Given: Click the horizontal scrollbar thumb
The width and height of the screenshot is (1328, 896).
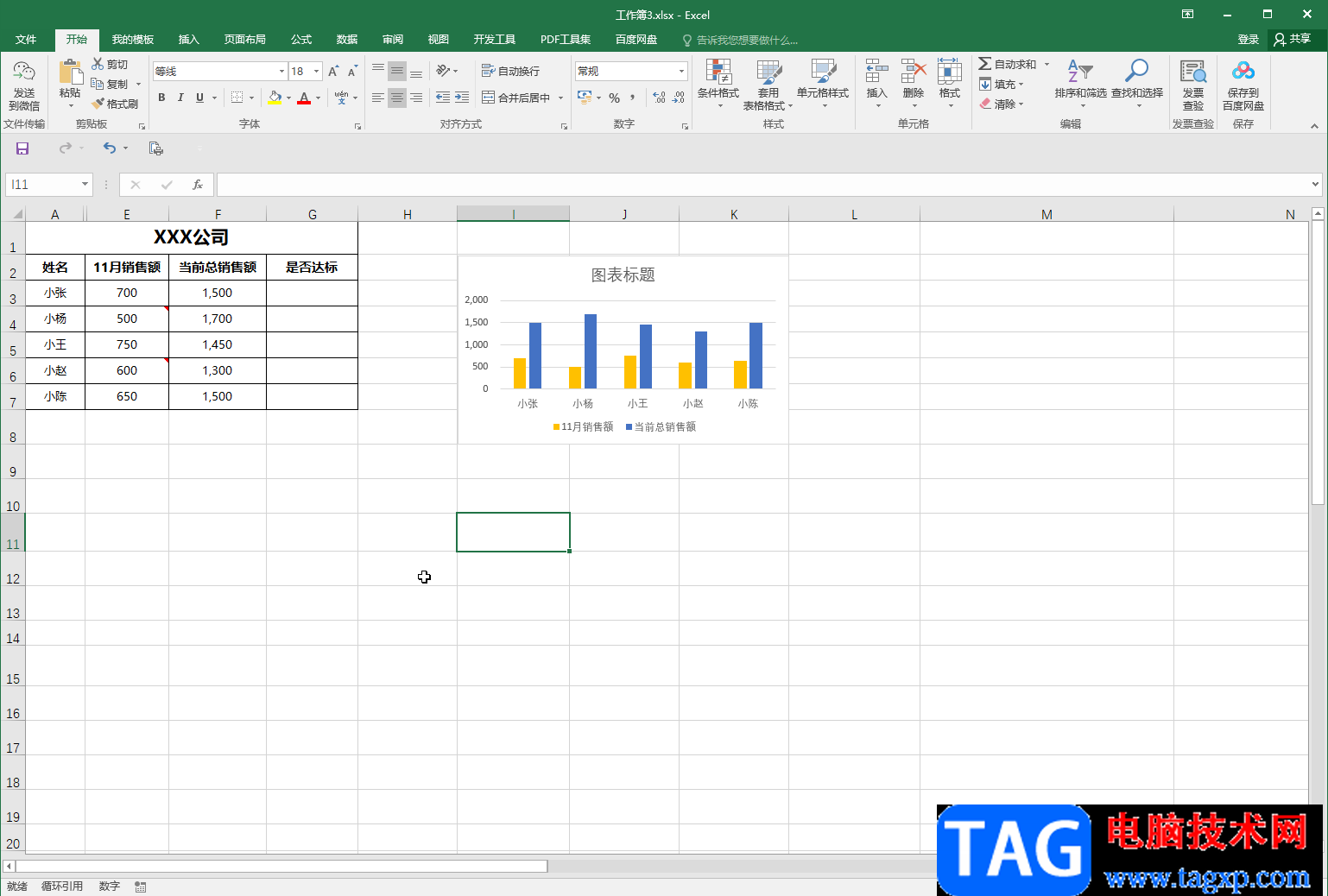Looking at the screenshot, I should point(281,866).
